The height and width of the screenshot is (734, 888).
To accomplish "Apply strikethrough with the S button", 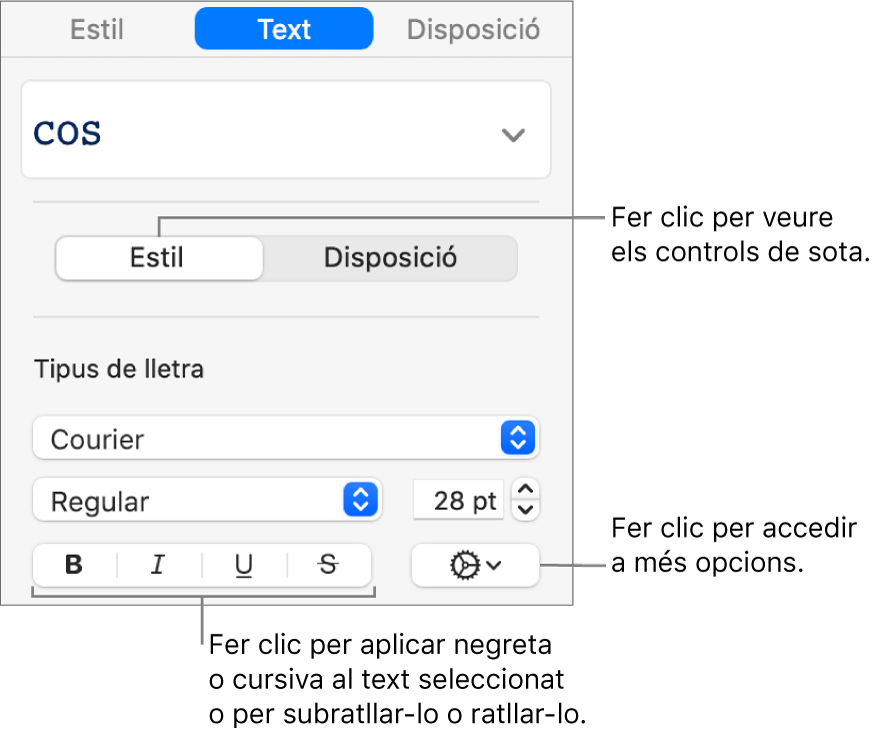I will [x=328, y=565].
